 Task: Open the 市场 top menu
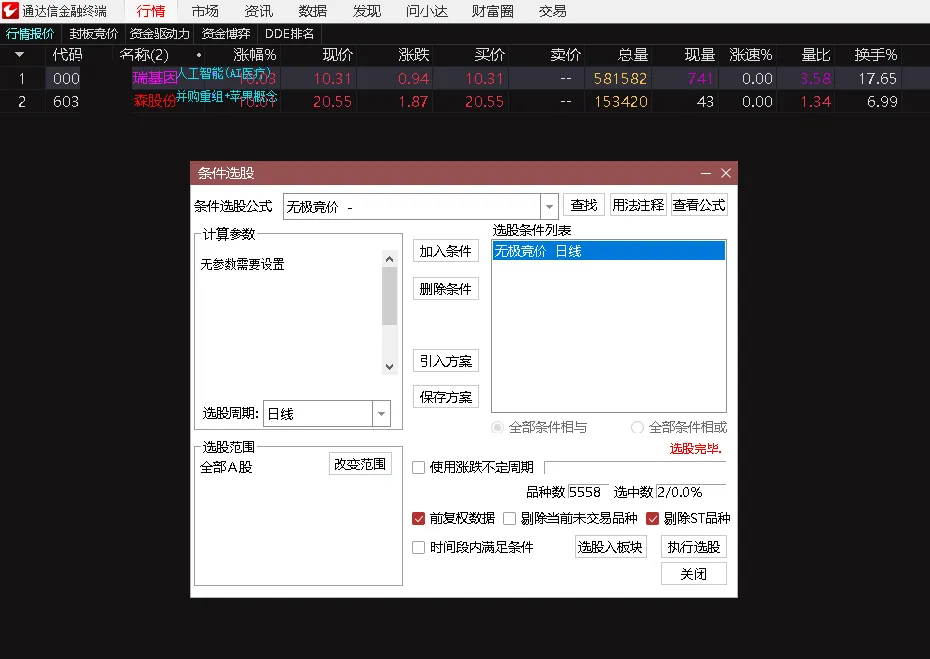pyautogui.click(x=205, y=11)
